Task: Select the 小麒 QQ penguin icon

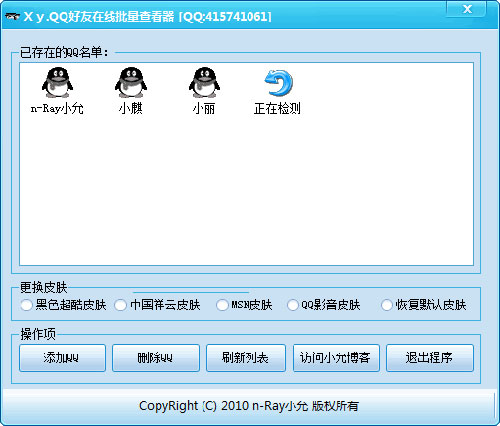Action: click(x=131, y=83)
